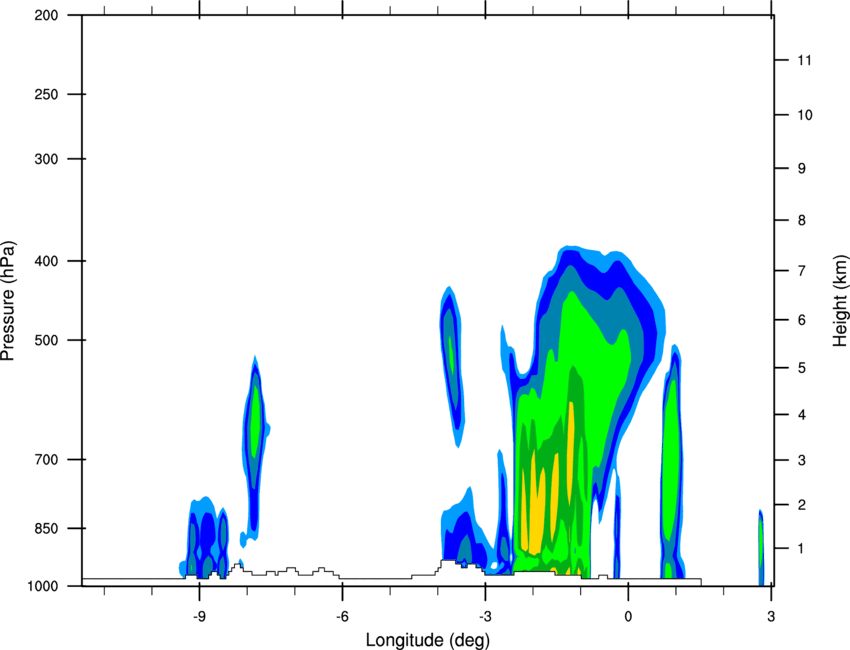
Task: Click the 4 km height tick label
Action: tap(801, 415)
